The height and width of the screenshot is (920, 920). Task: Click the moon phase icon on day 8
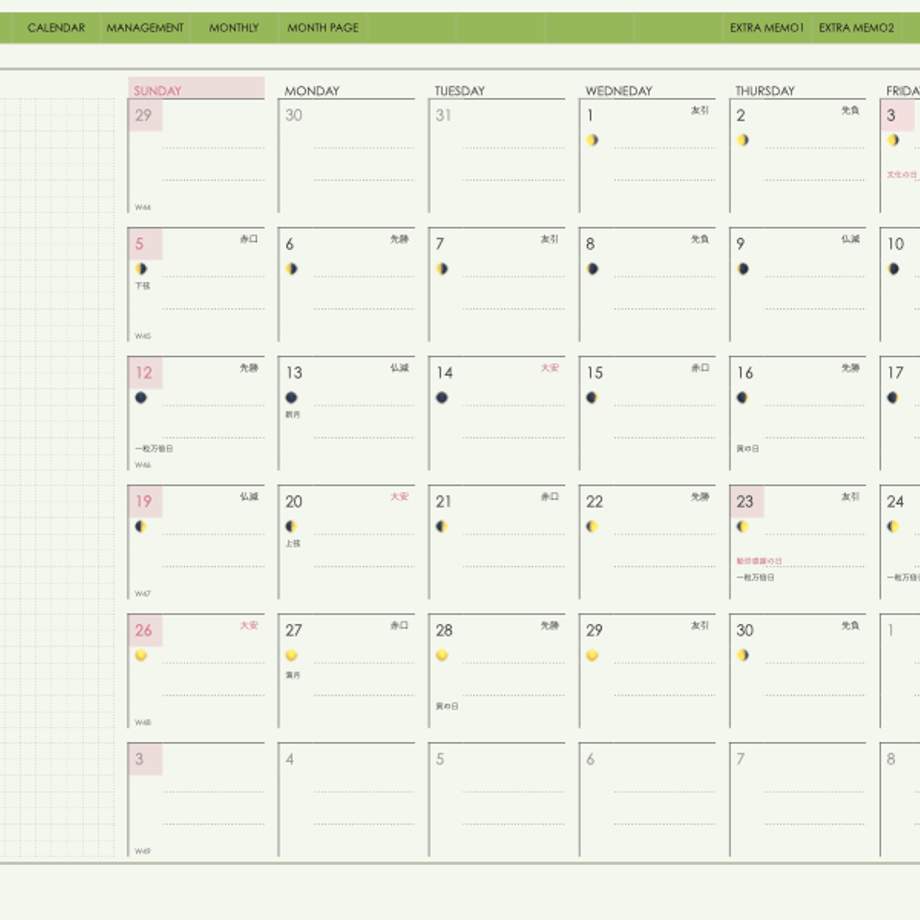(593, 269)
